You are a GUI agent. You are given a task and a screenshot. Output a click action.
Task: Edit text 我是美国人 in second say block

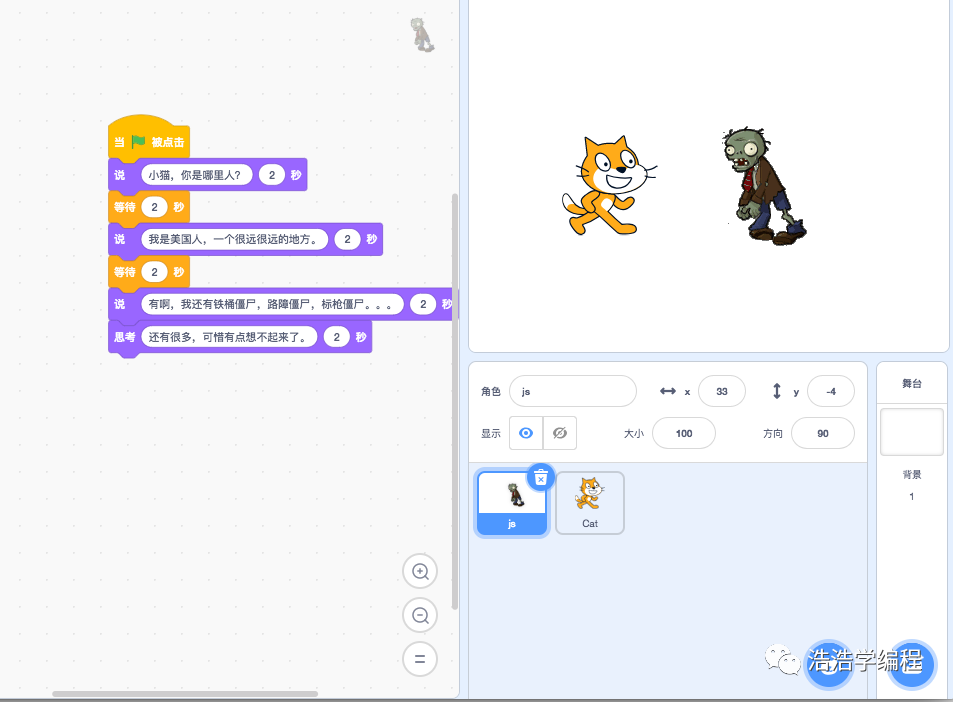(x=235, y=239)
